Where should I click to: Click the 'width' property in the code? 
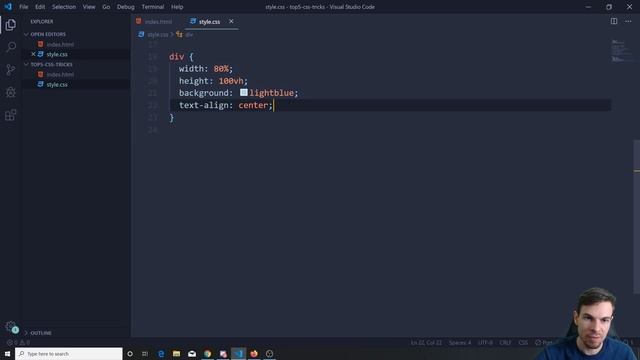(191, 69)
